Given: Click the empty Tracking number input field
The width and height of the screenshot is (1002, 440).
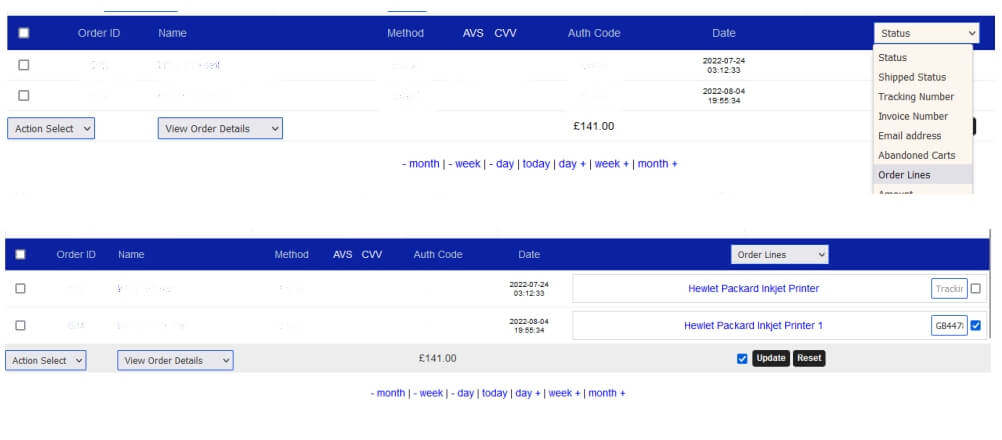Looking at the screenshot, I should 948,289.
